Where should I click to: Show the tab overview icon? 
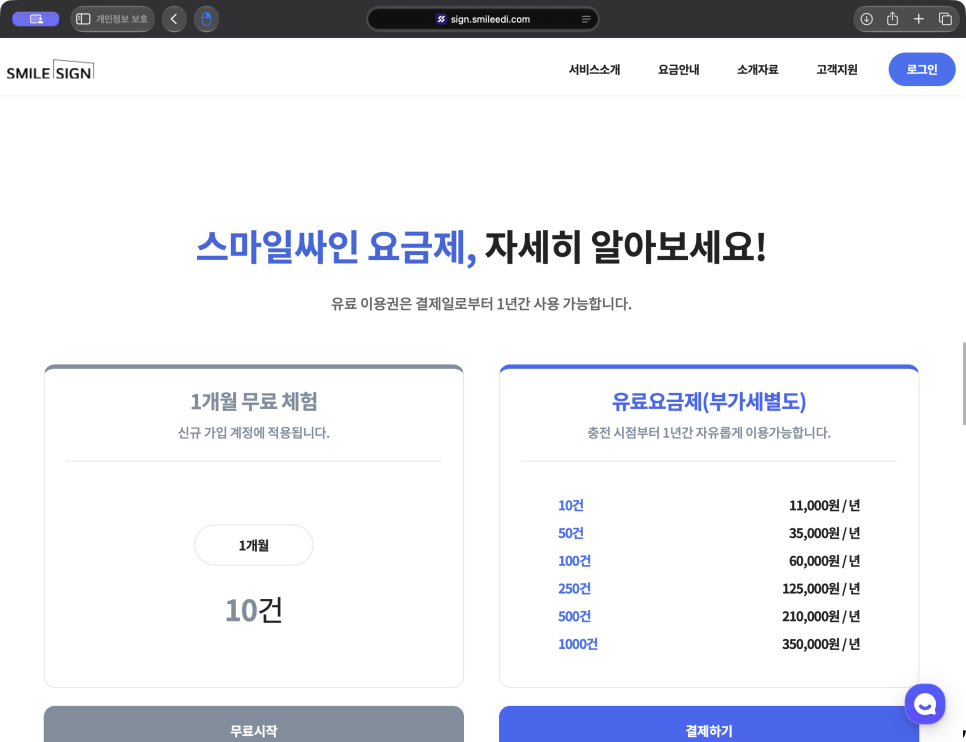click(945, 19)
